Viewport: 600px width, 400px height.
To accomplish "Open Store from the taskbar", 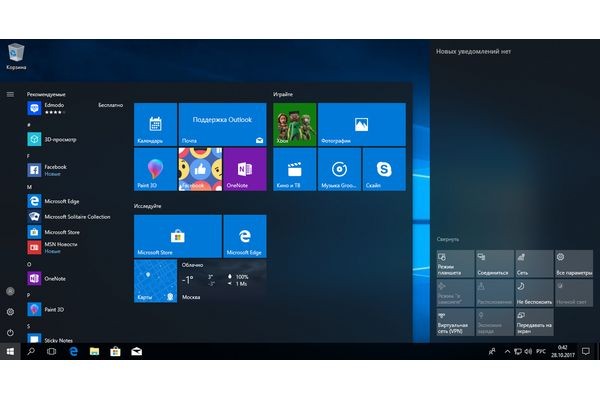I will (x=115, y=351).
